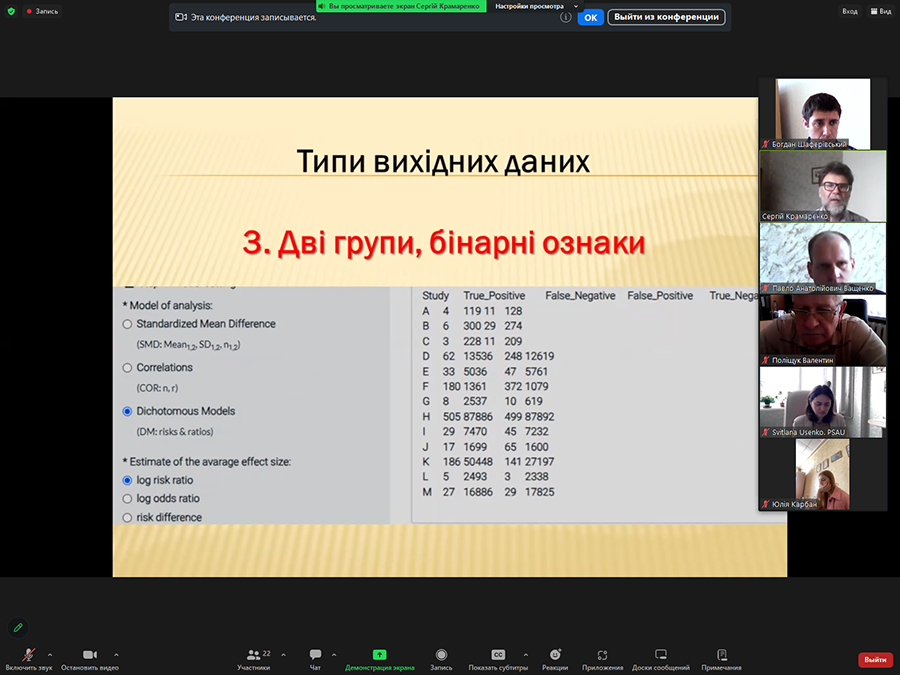
Task: Click the Study column header
Action: [x=436, y=296]
